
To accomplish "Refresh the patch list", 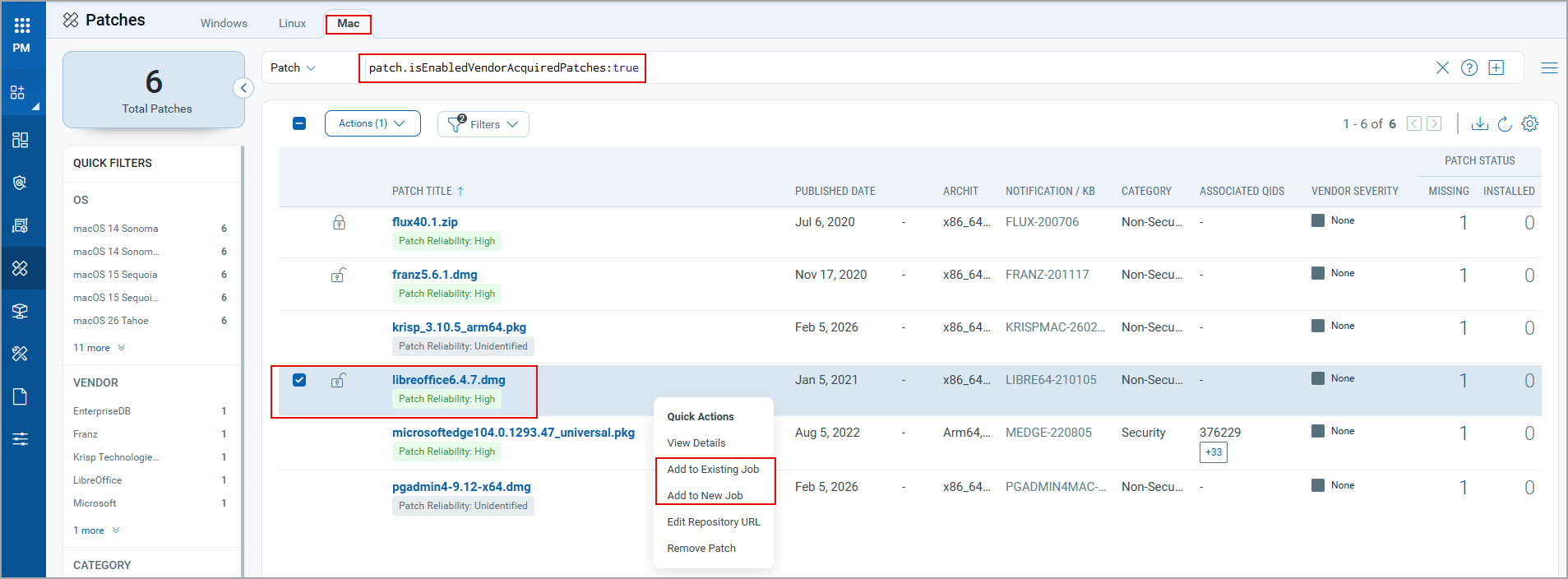I will [x=1505, y=123].
